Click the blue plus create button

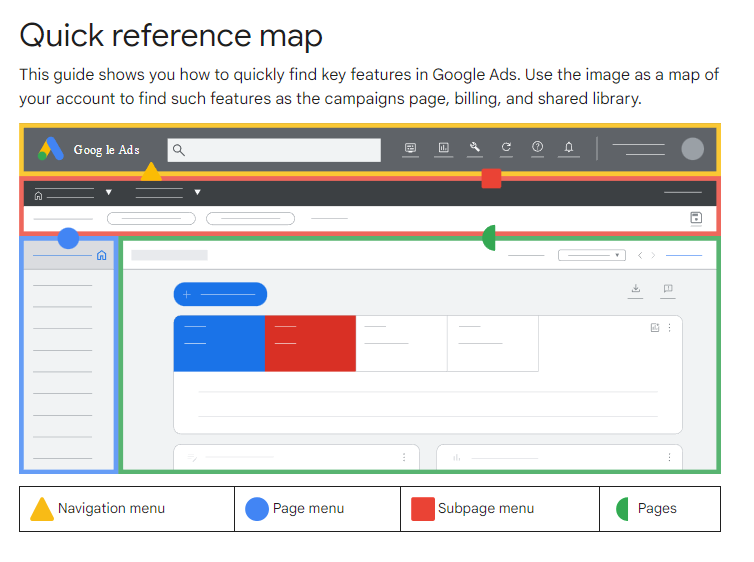(x=220, y=294)
